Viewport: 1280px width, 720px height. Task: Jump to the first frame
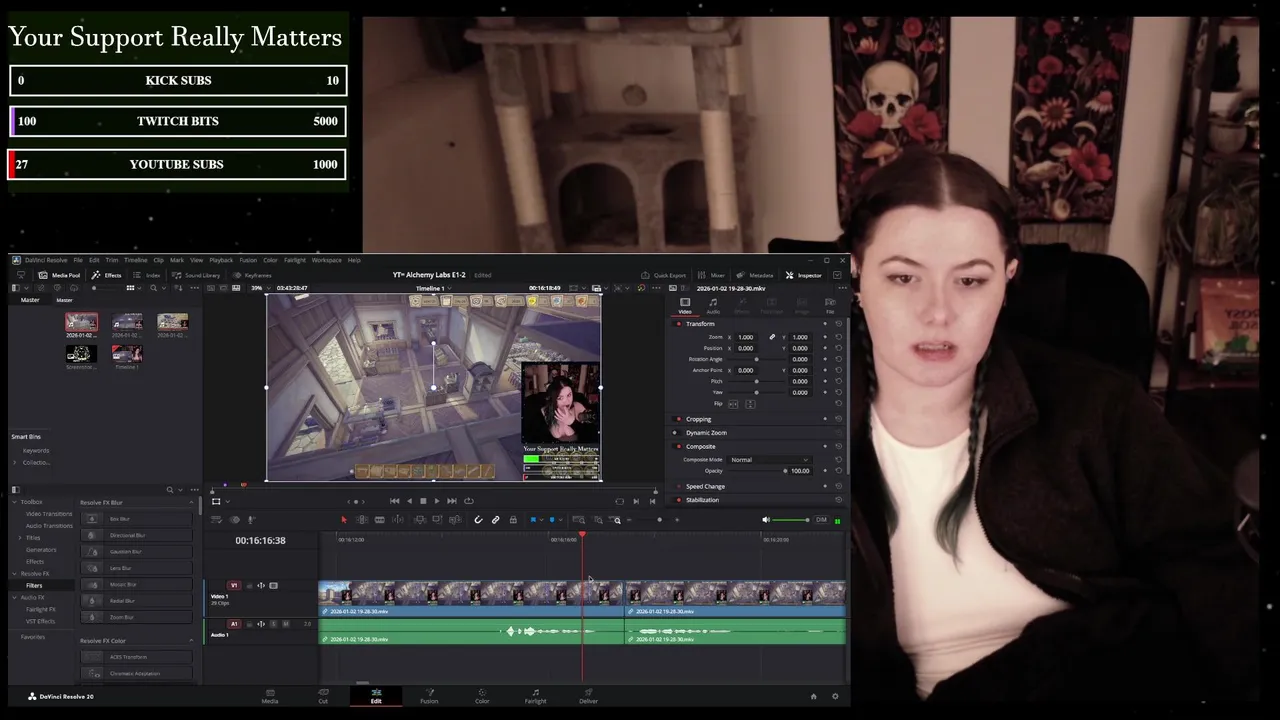[x=395, y=501]
